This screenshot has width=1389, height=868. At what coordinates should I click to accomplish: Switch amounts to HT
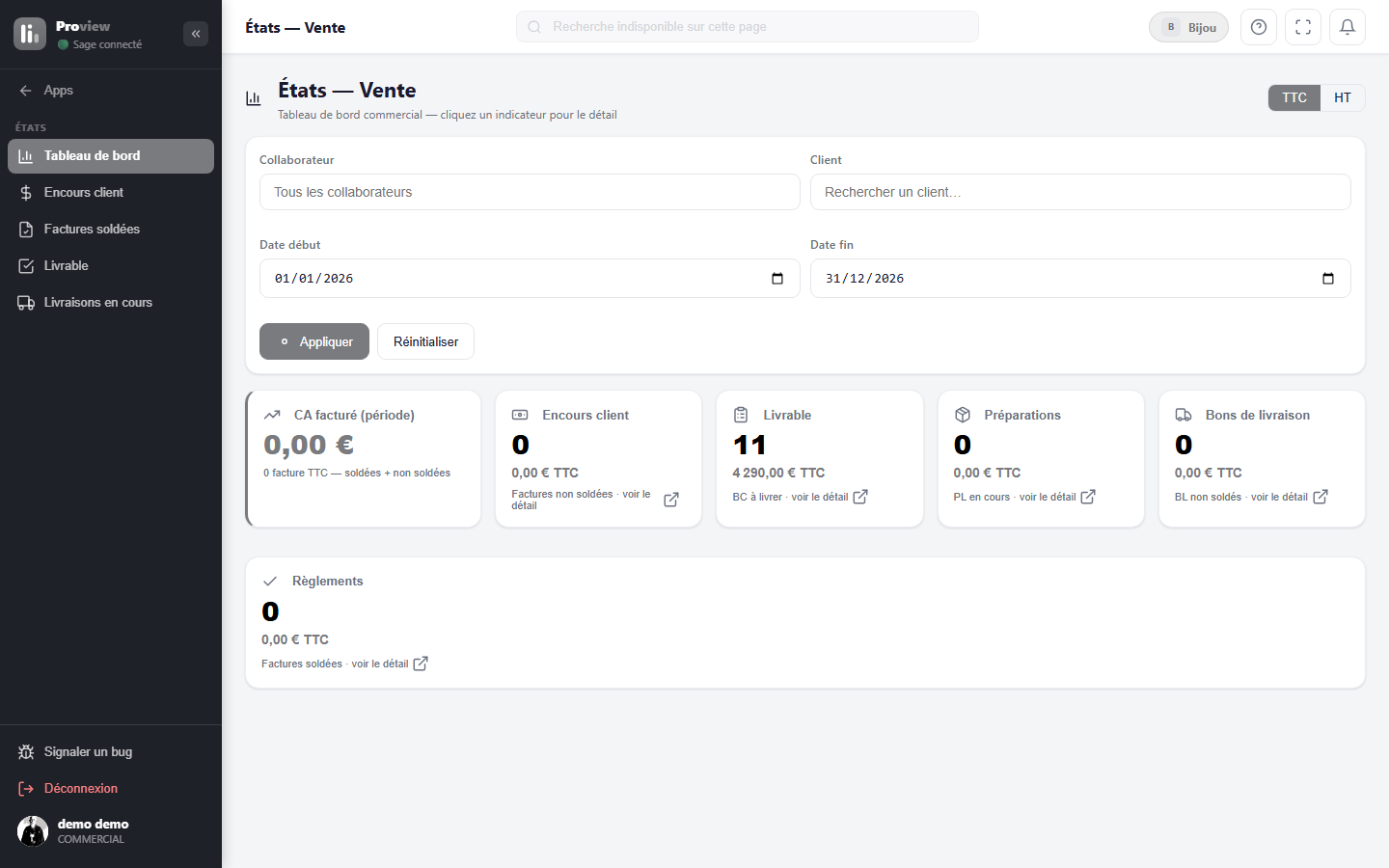tap(1343, 97)
